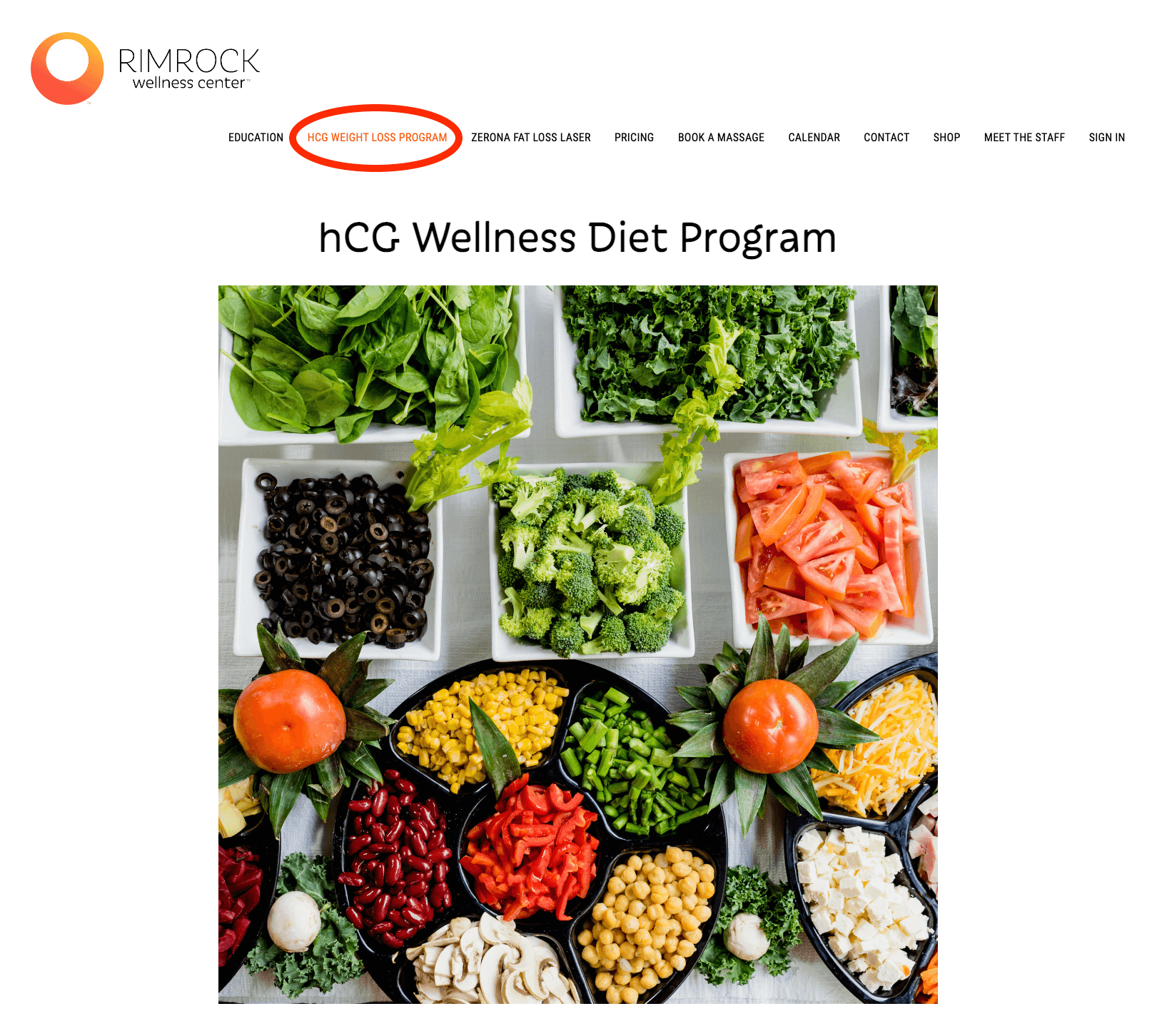Click the hCG Wellness Diet Program heading
The height and width of the screenshot is (1036, 1162).
(x=577, y=238)
